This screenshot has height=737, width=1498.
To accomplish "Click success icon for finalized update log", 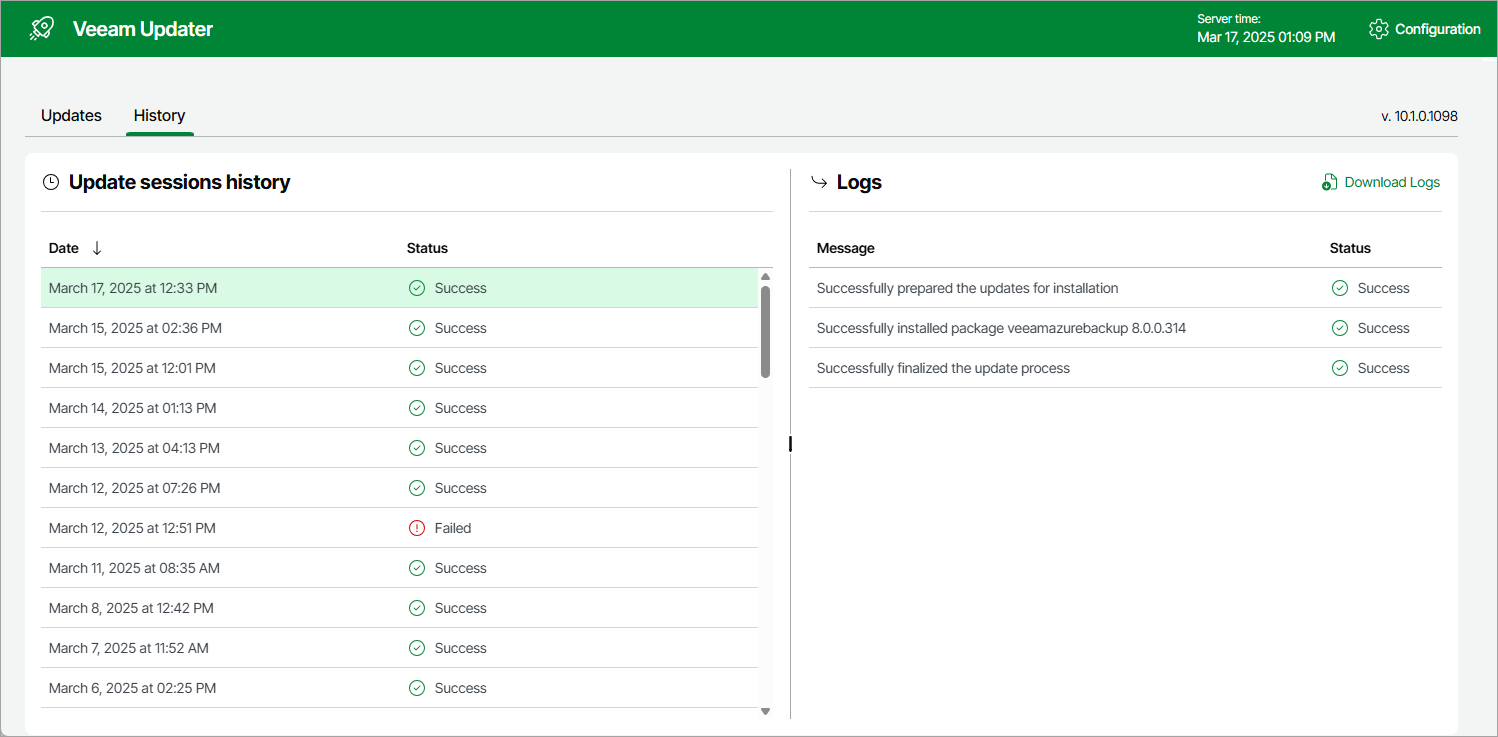I will click(x=1340, y=368).
